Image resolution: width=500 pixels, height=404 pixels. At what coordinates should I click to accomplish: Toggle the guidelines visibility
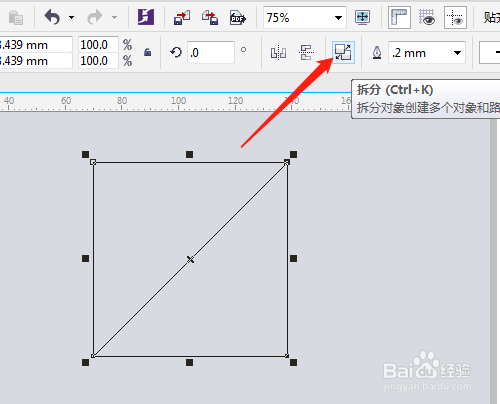pos(455,17)
